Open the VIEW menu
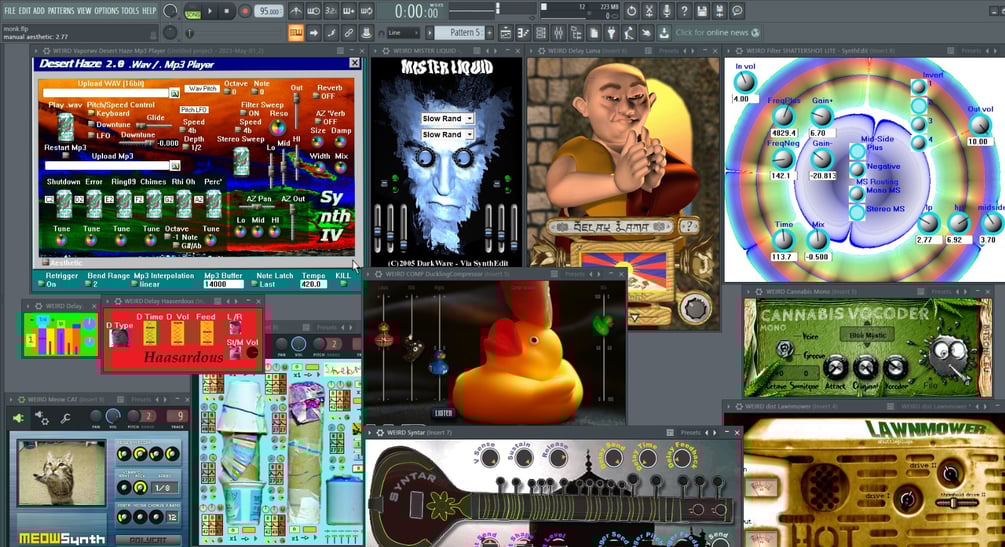 [x=85, y=11]
